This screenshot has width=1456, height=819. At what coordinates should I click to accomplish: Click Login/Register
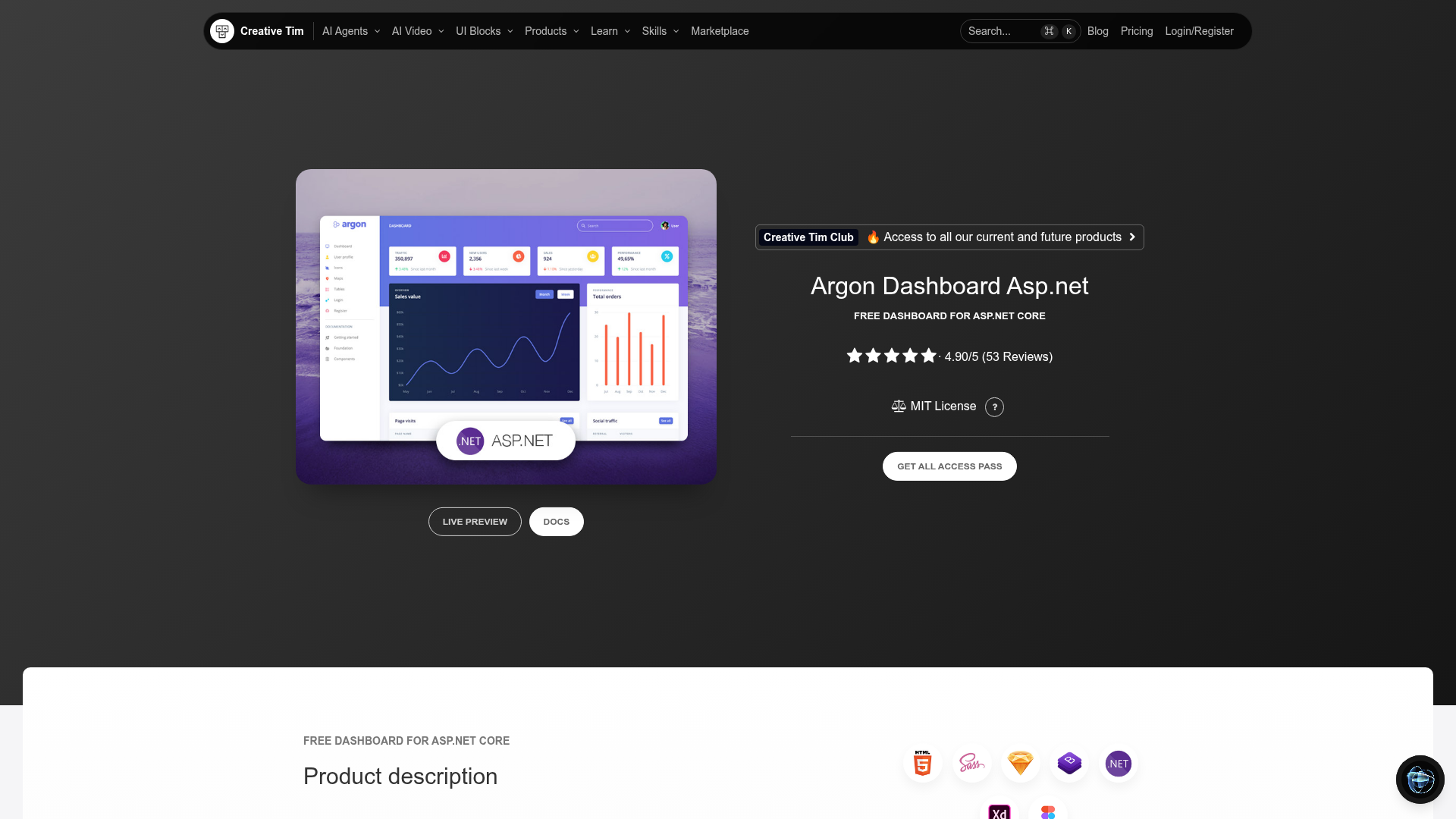coord(1199,31)
